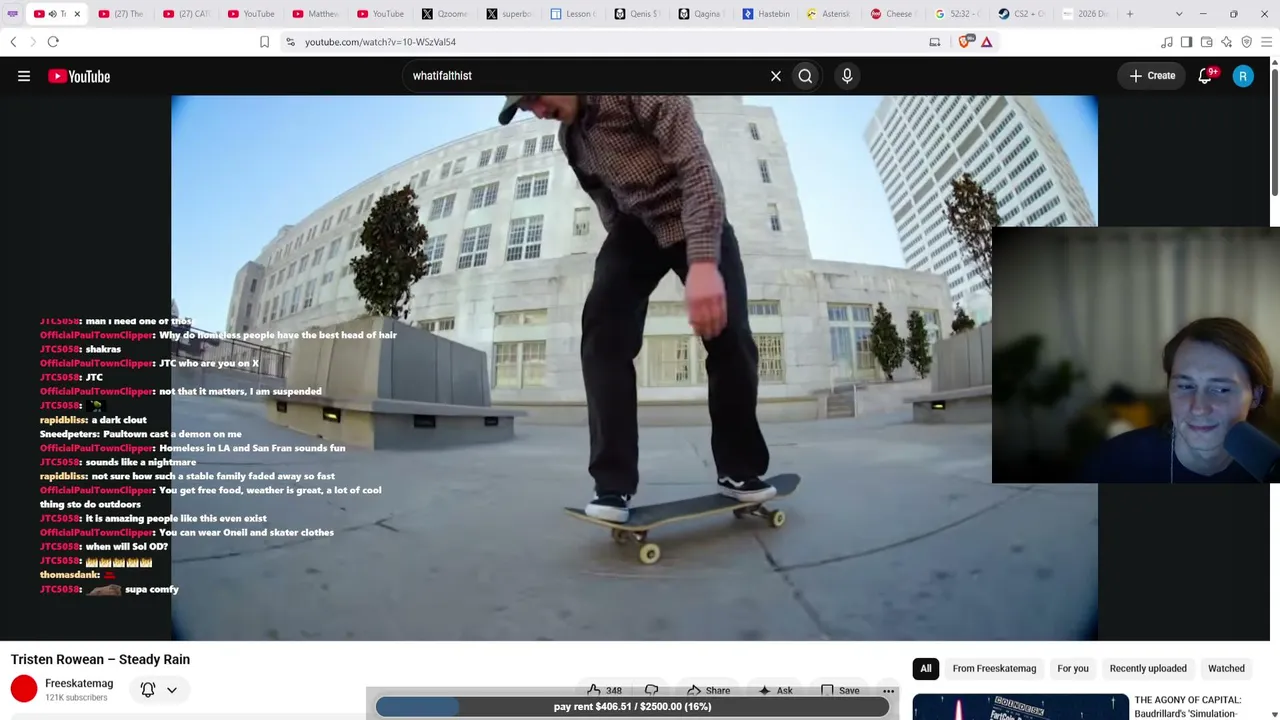Switch to the superbo X tab
The width and height of the screenshot is (1280, 720).
pyautogui.click(x=509, y=14)
